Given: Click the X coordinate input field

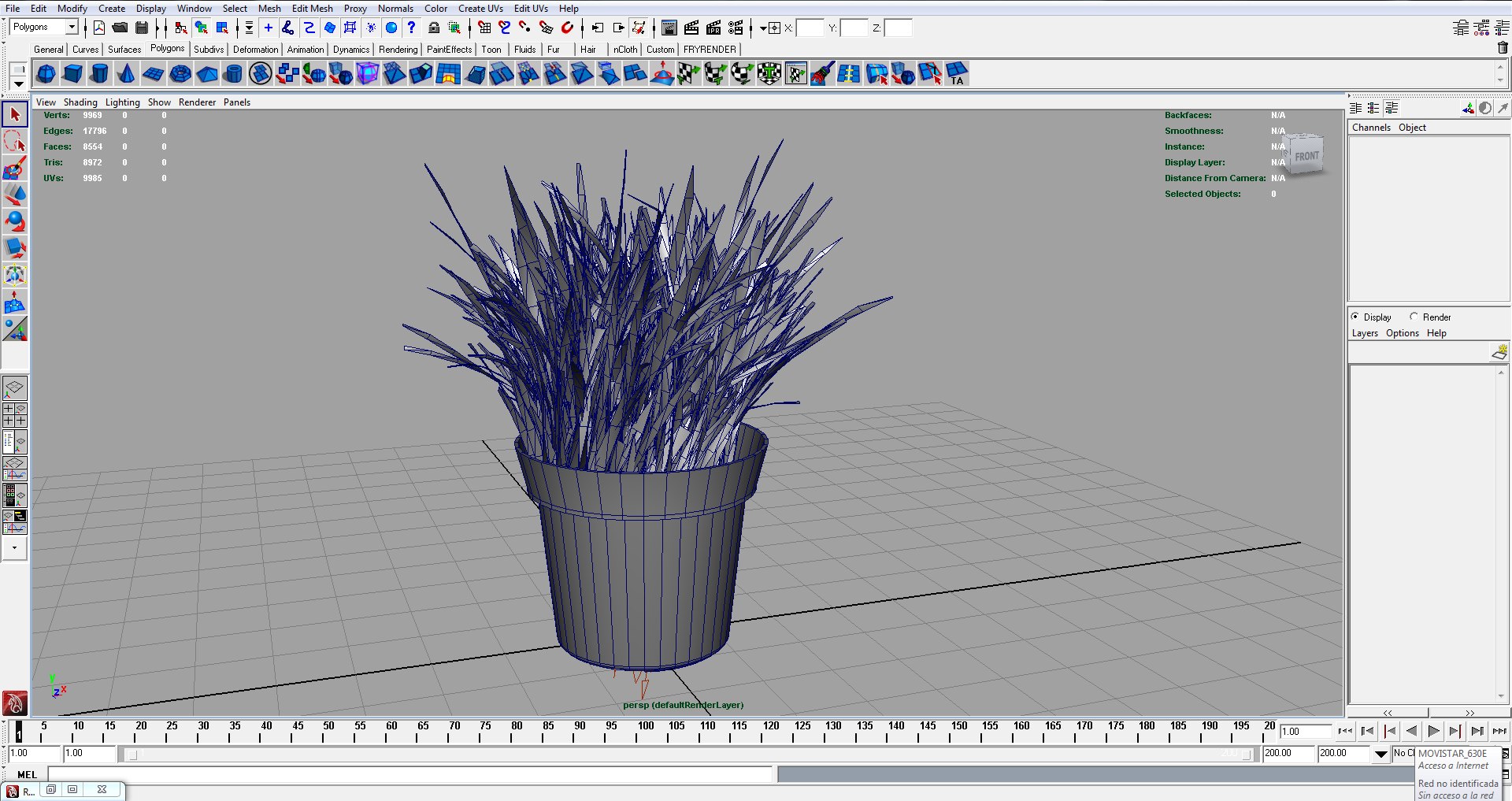Looking at the screenshot, I should (810, 28).
